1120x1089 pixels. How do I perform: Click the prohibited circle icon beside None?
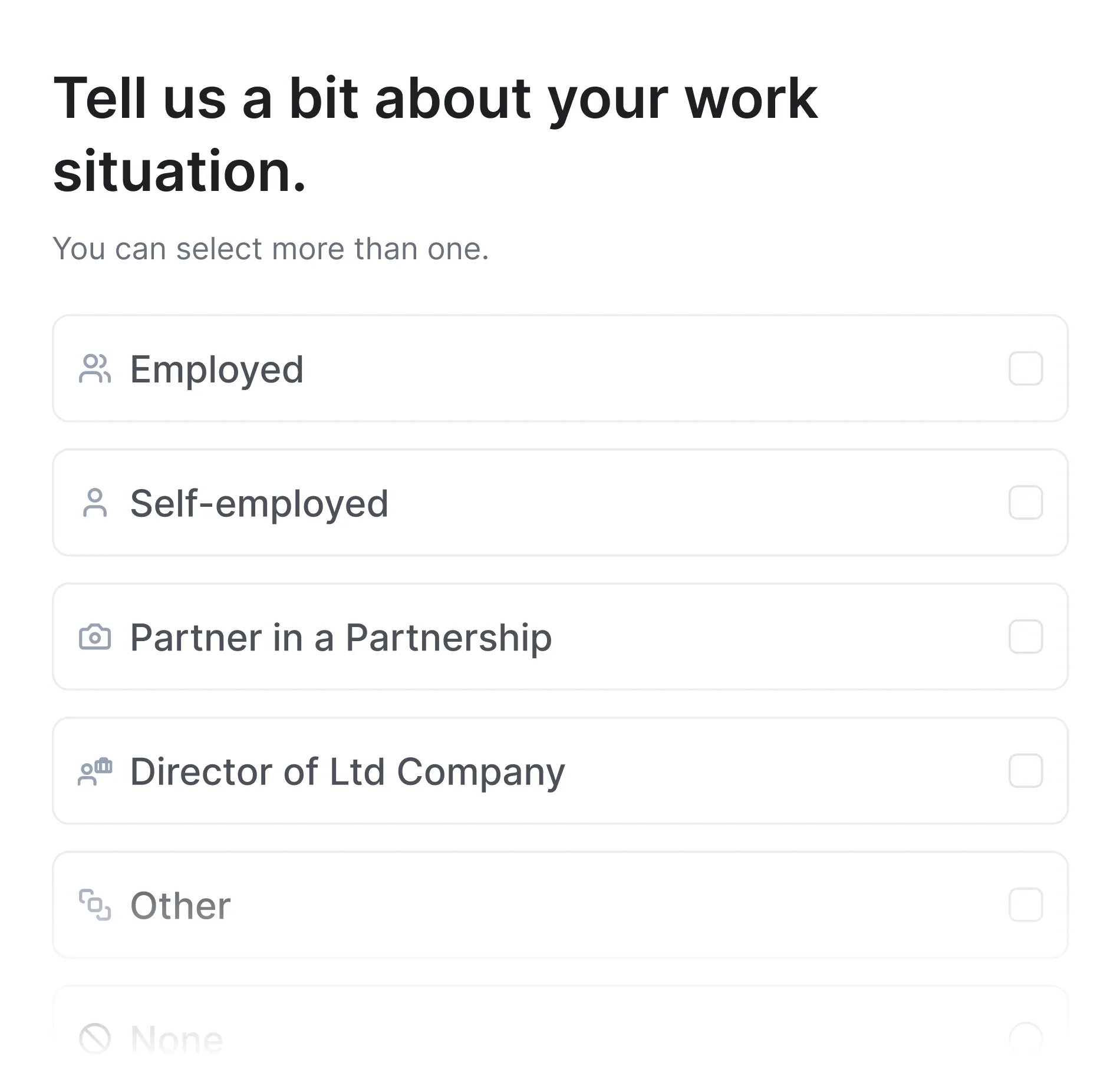coord(95,1038)
